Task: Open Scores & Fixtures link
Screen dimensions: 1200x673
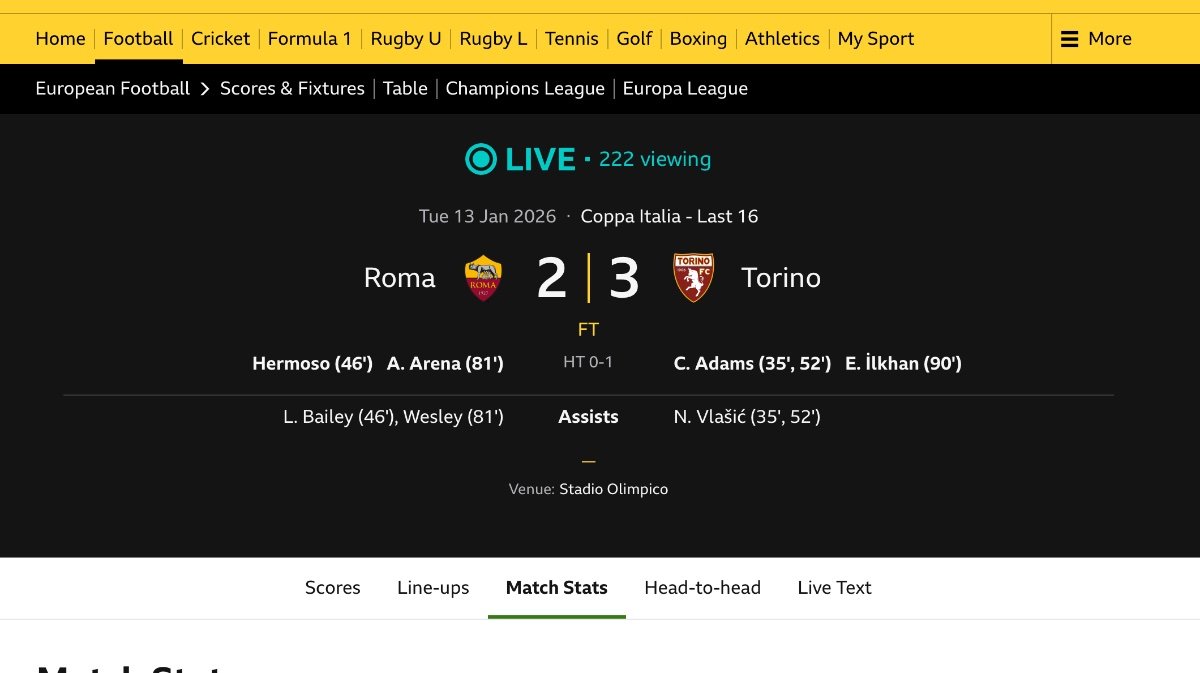Action: tap(292, 89)
